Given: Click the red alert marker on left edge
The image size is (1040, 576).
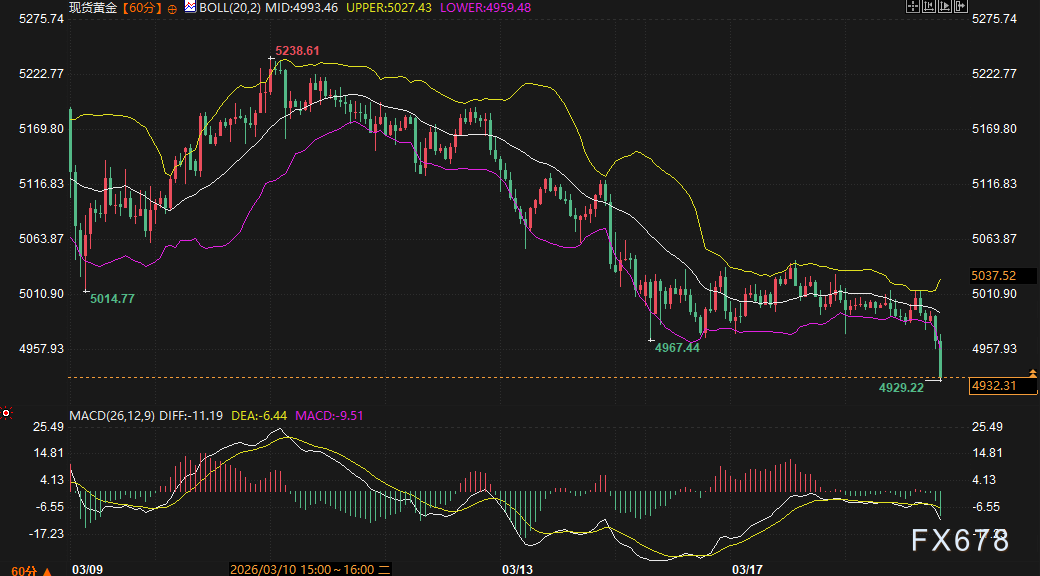Looking at the screenshot, I should coord(5,412).
